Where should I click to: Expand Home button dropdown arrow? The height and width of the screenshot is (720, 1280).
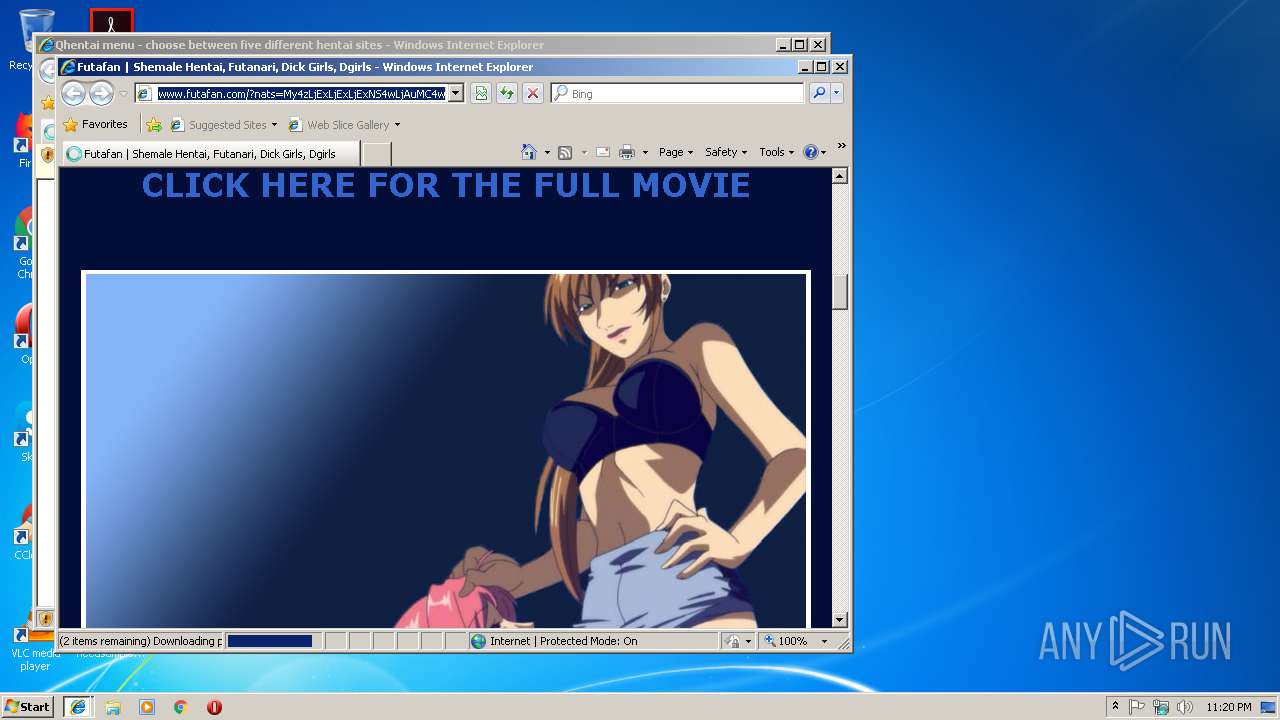(x=547, y=152)
